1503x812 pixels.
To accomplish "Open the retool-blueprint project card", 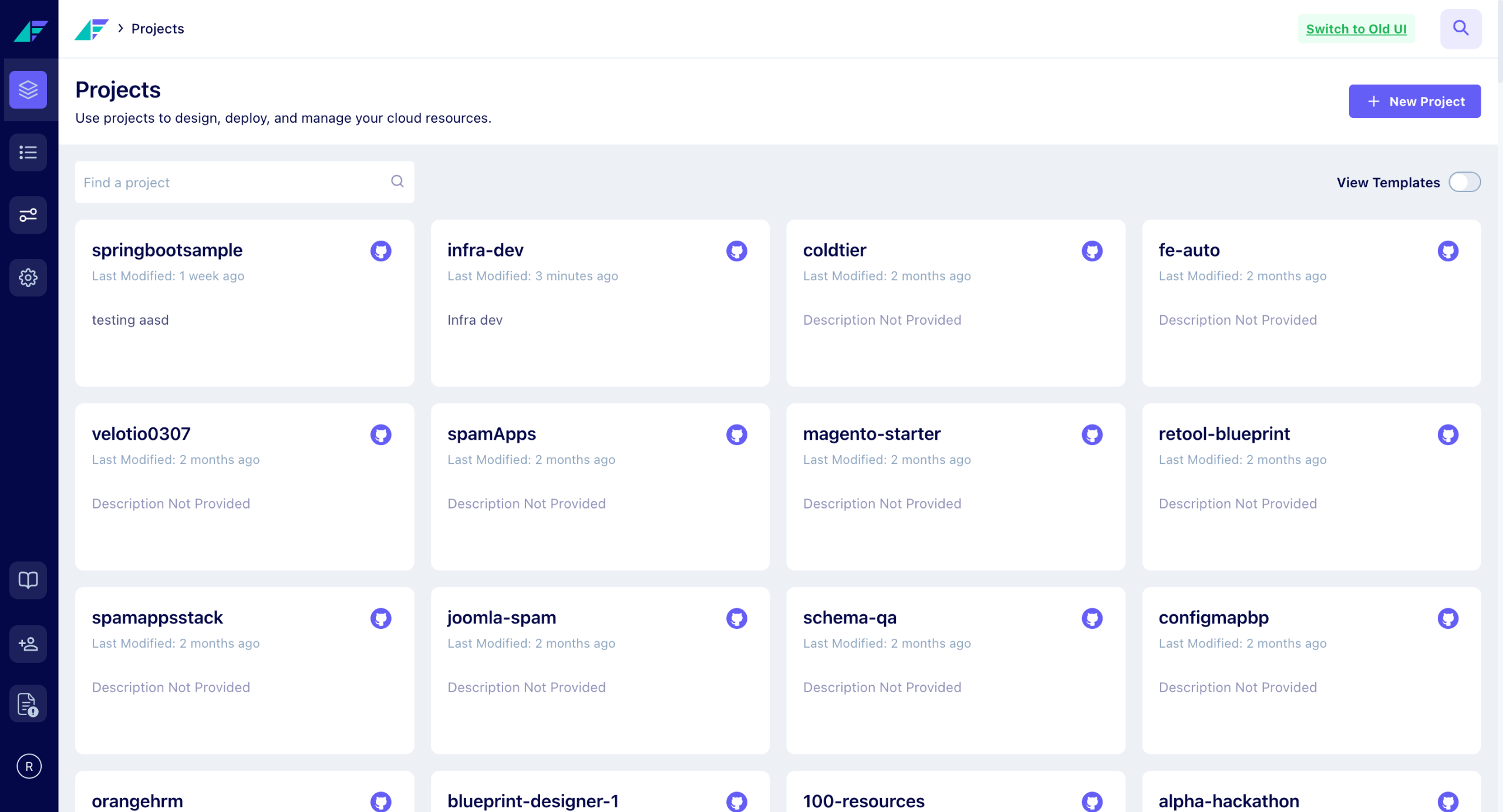I will click(x=1311, y=486).
